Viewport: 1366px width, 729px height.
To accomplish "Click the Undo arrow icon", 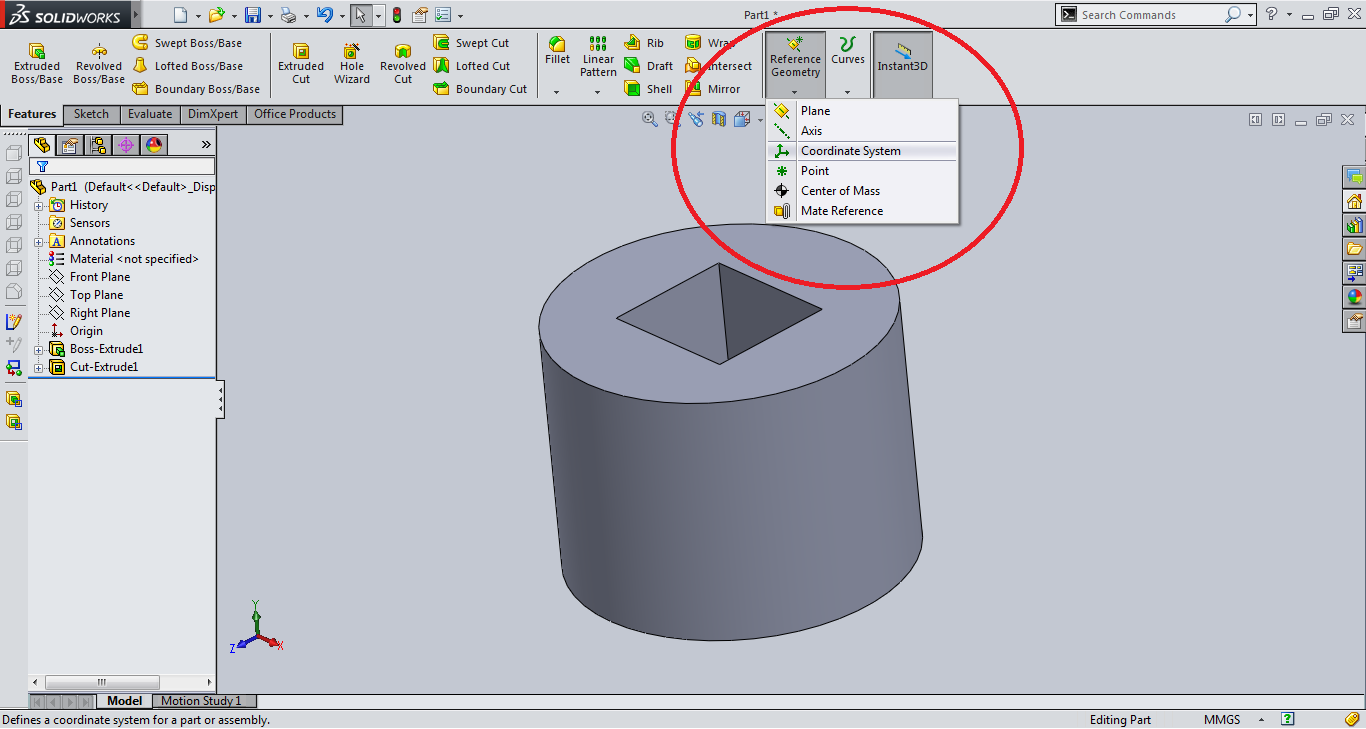I will pos(324,15).
